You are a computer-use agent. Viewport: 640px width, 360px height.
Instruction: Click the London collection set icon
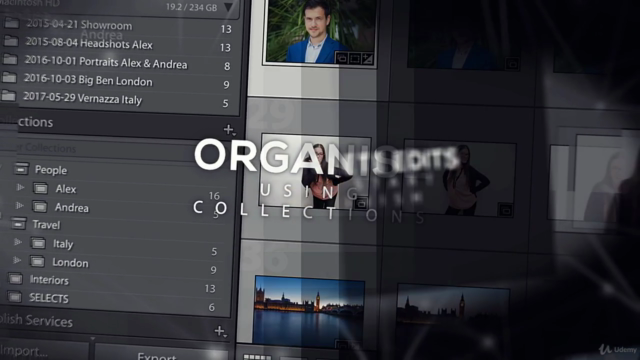[x=37, y=261]
